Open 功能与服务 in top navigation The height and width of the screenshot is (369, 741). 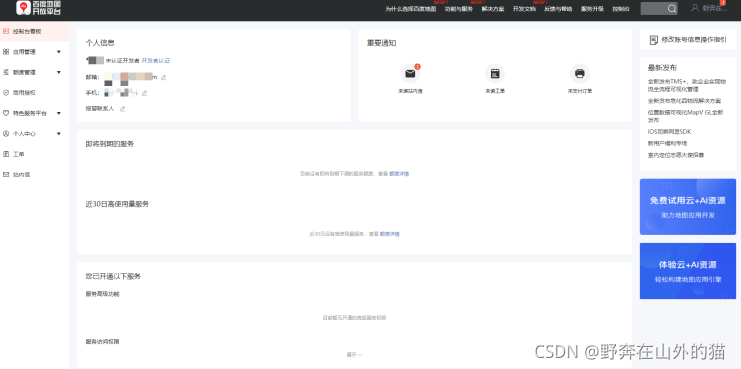tap(458, 9)
